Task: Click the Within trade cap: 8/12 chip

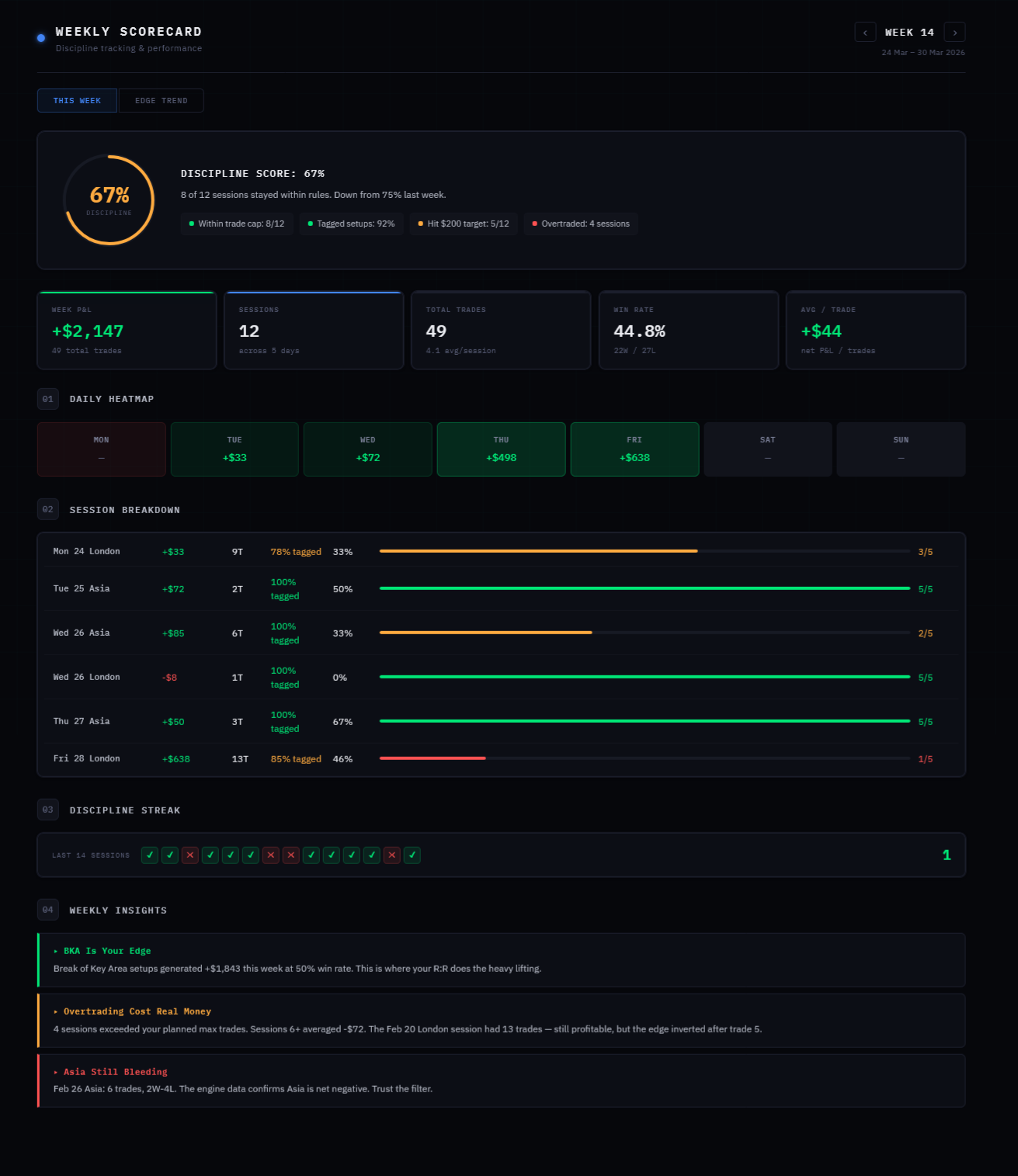Action: coord(237,224)
